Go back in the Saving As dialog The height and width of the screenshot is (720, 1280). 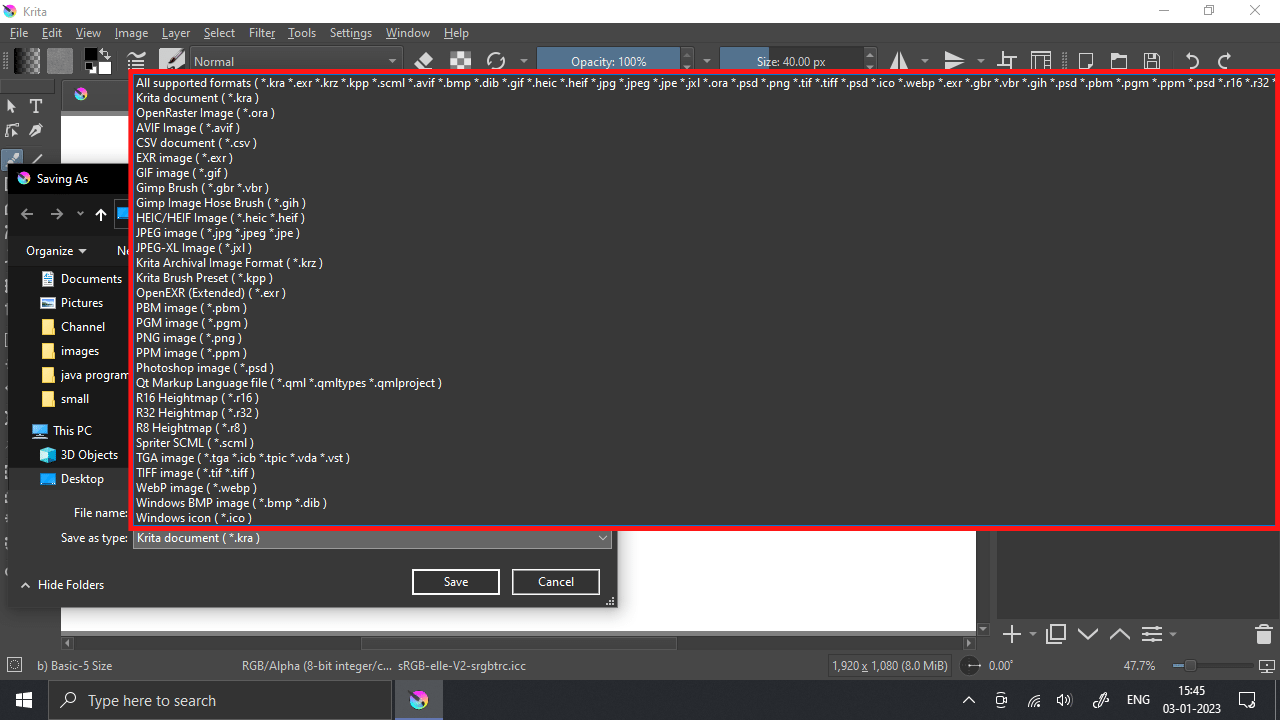[27, 214]
